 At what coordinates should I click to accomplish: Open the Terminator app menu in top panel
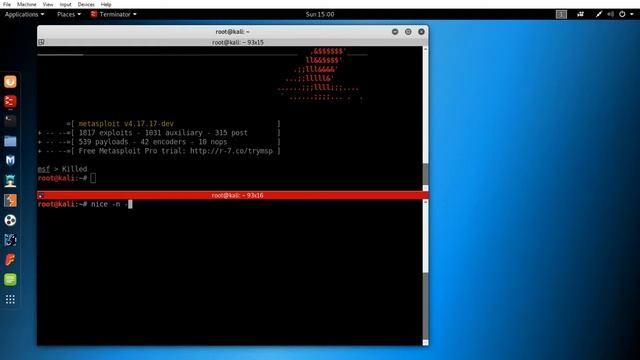tap(113, 14)
